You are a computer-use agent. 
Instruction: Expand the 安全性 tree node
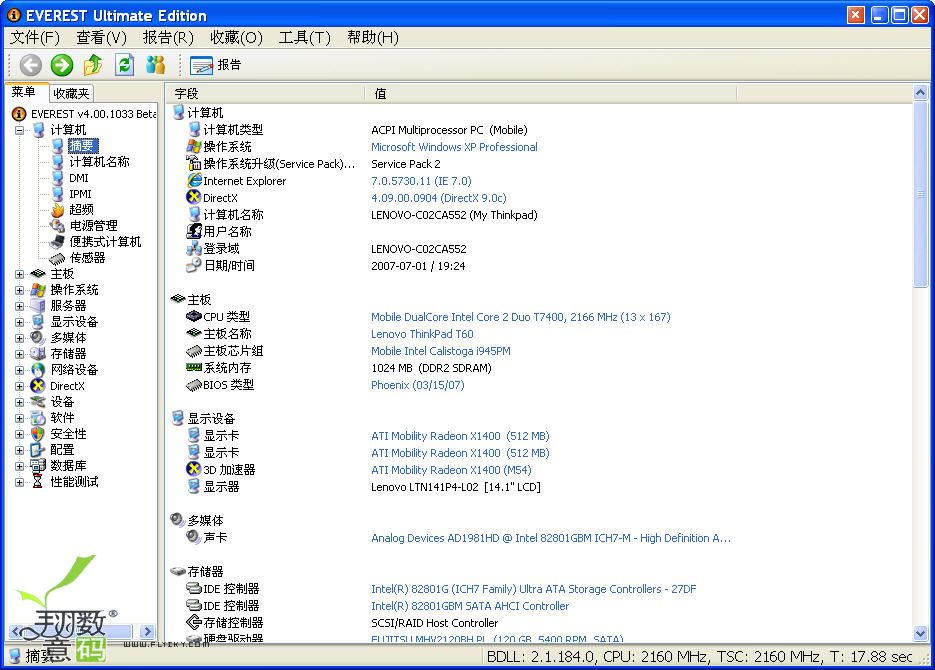[20, 435]
